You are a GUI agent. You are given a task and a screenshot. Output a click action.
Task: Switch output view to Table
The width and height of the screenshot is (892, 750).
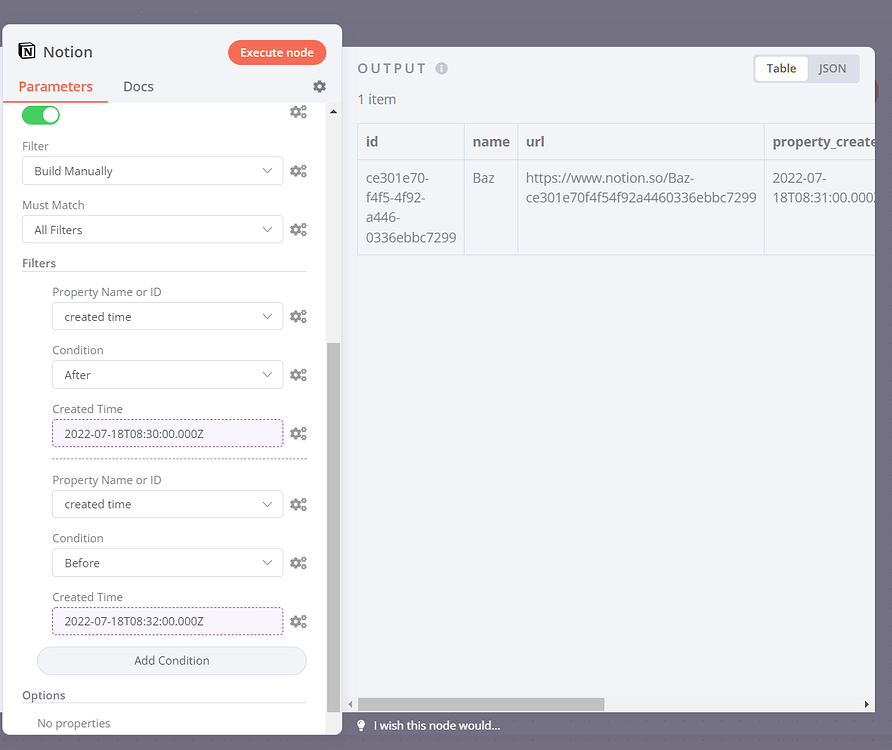pyautogui.click(x=781, y=68)
